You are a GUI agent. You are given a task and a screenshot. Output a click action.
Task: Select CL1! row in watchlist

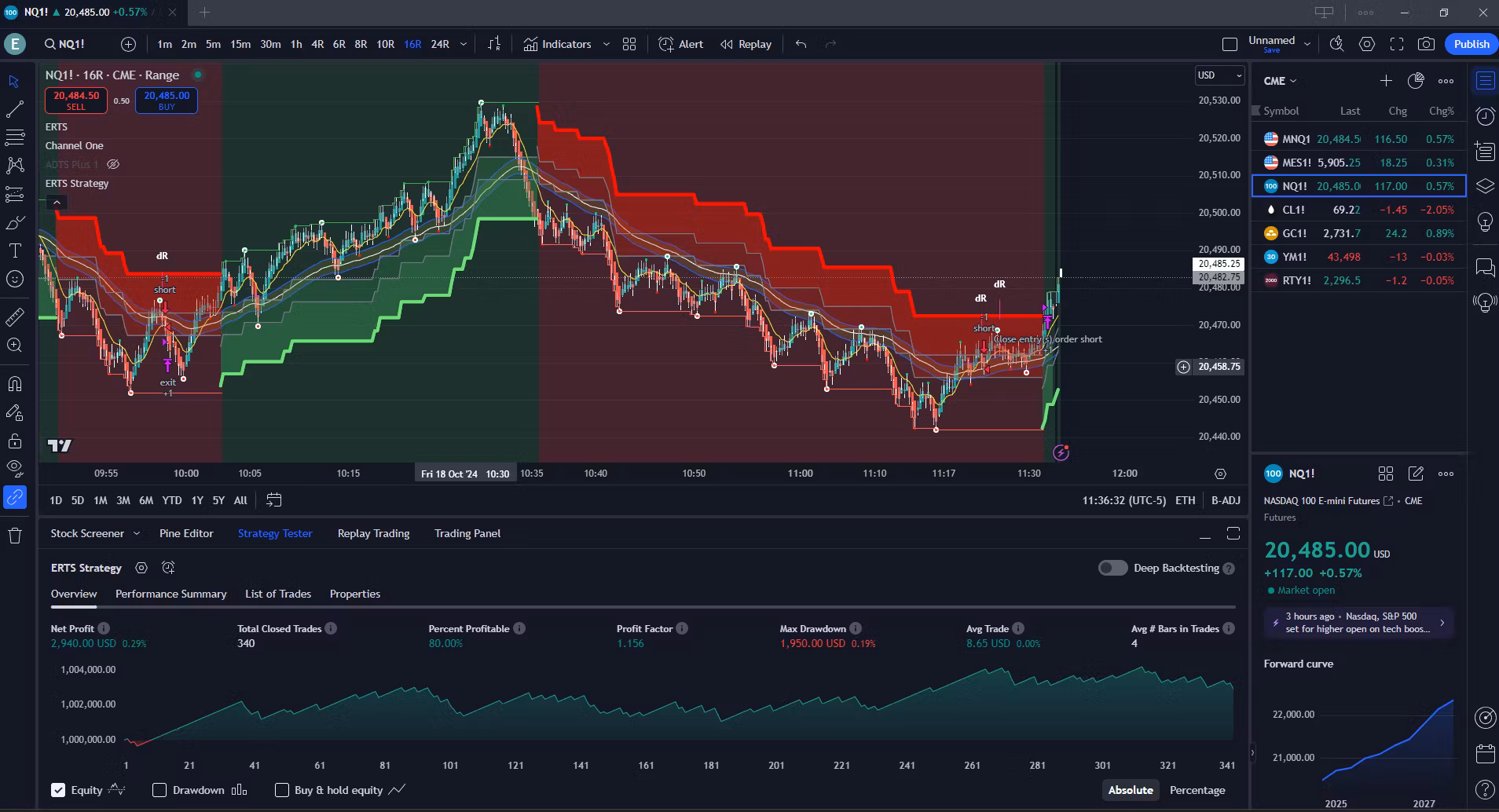[1358, 210]
